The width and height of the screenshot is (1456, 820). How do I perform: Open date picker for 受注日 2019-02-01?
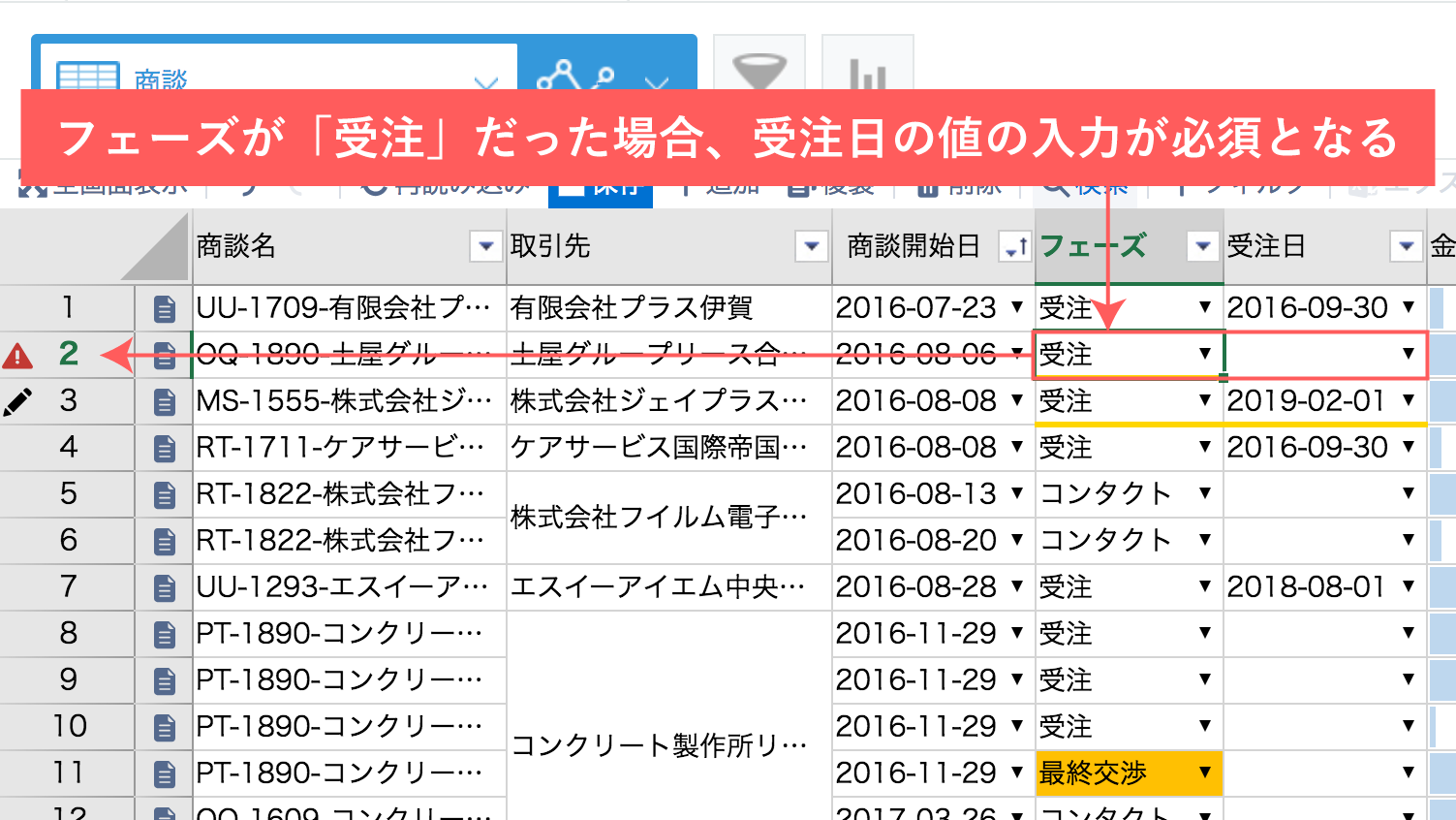click(x=1409, y=400)
